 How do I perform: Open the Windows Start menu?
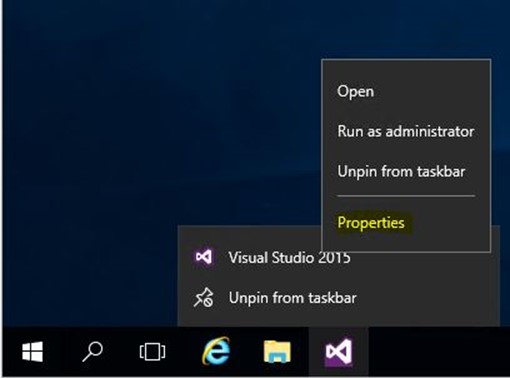pos(32,352)
